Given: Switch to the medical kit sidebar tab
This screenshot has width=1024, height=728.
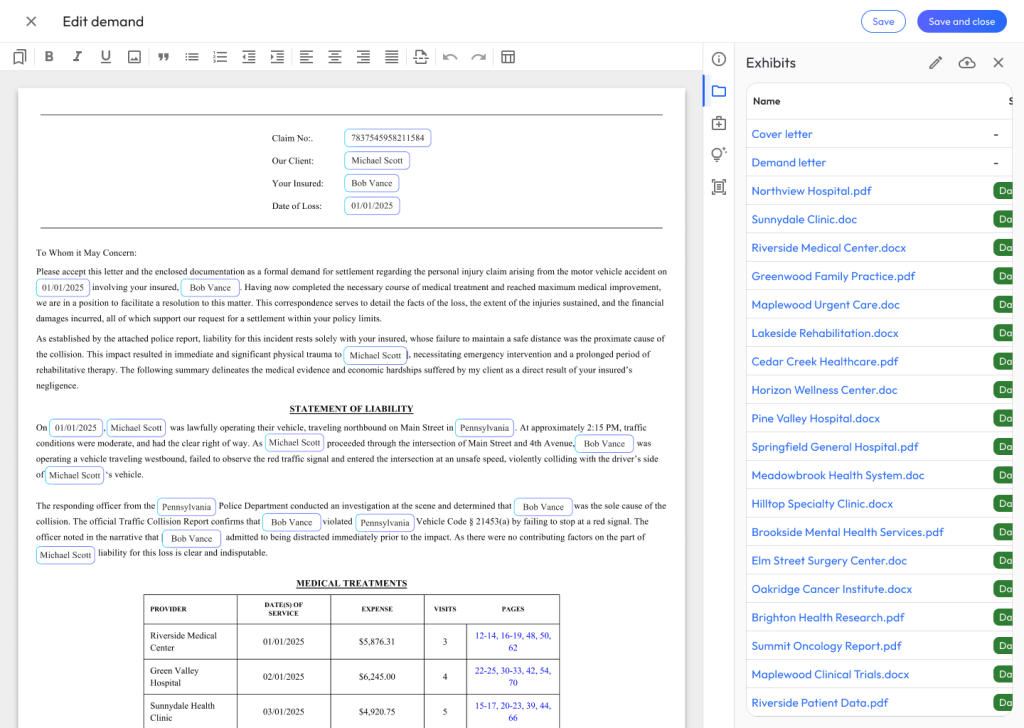Looking at the screenshot, I should click(x=718, y=123).
